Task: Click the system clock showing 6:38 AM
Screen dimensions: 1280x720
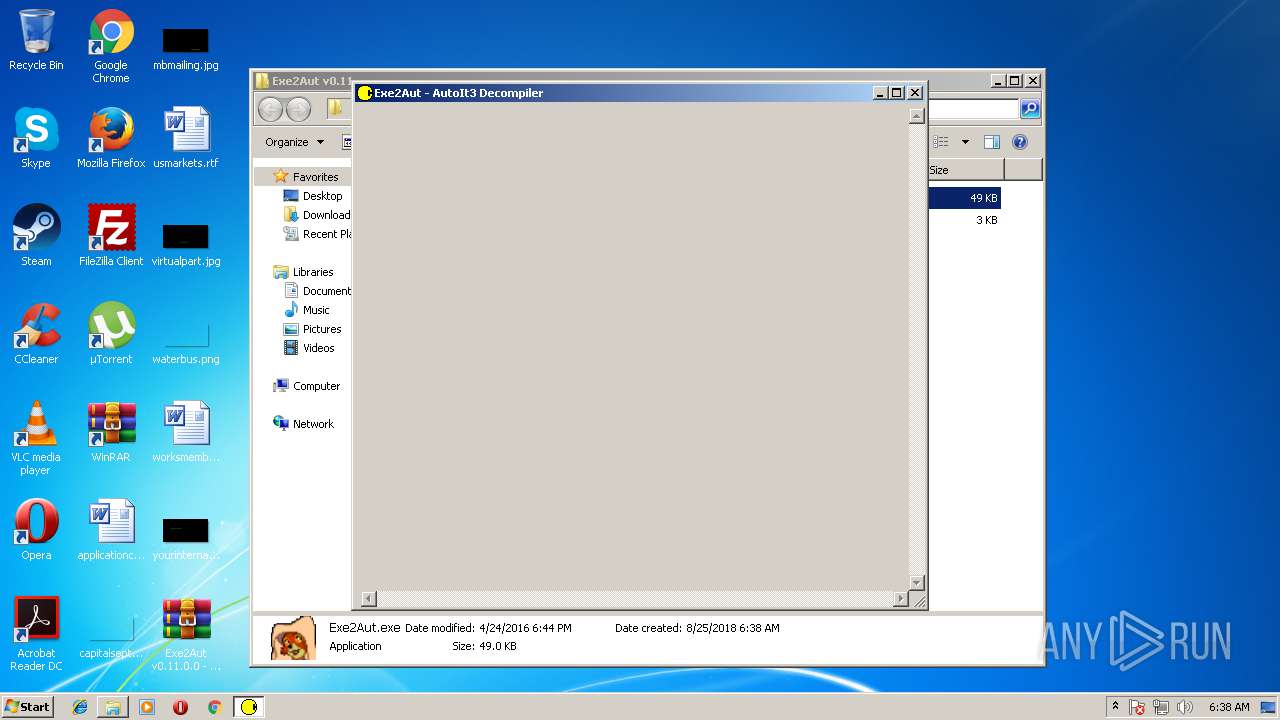Action: click(x=1229, y=707)
